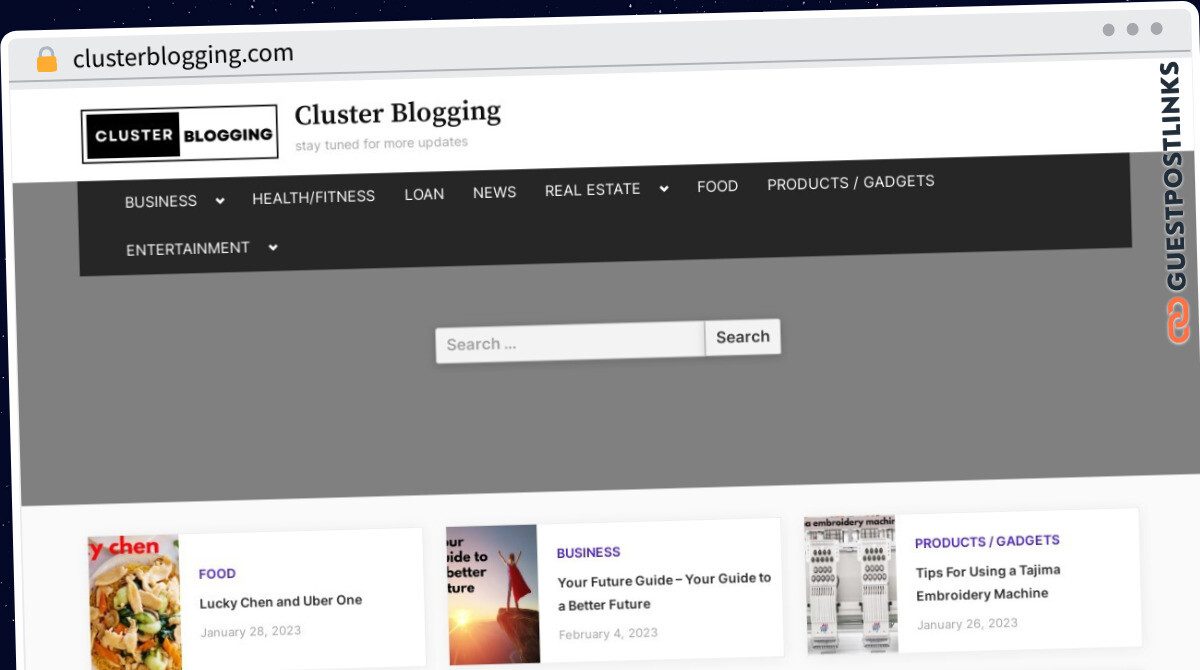Expand the Business submenu arrow

[x=220, y=200]
